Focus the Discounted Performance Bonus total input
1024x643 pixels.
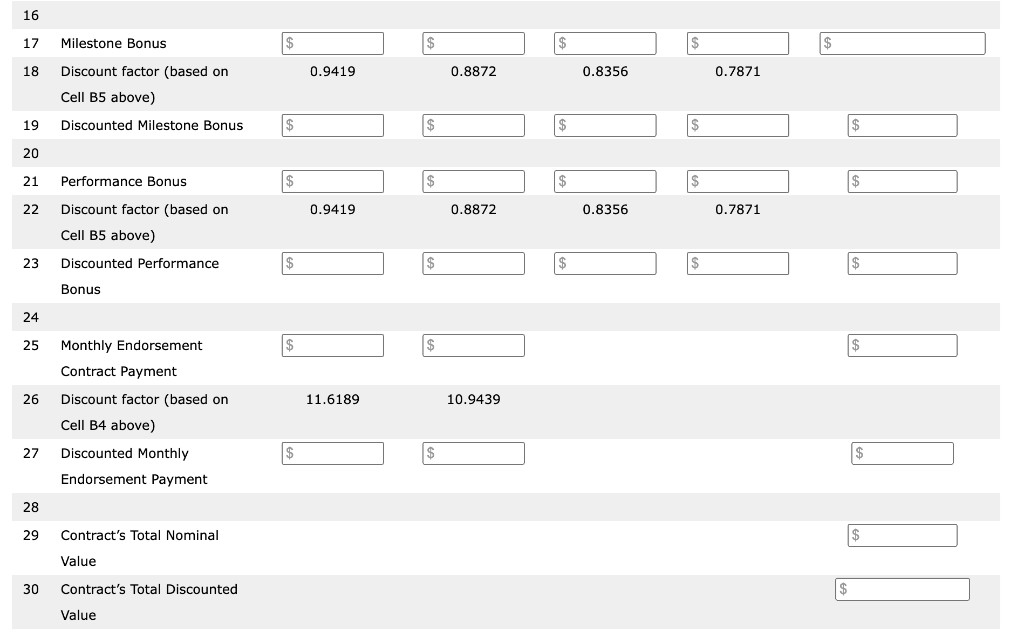[902, 264]
